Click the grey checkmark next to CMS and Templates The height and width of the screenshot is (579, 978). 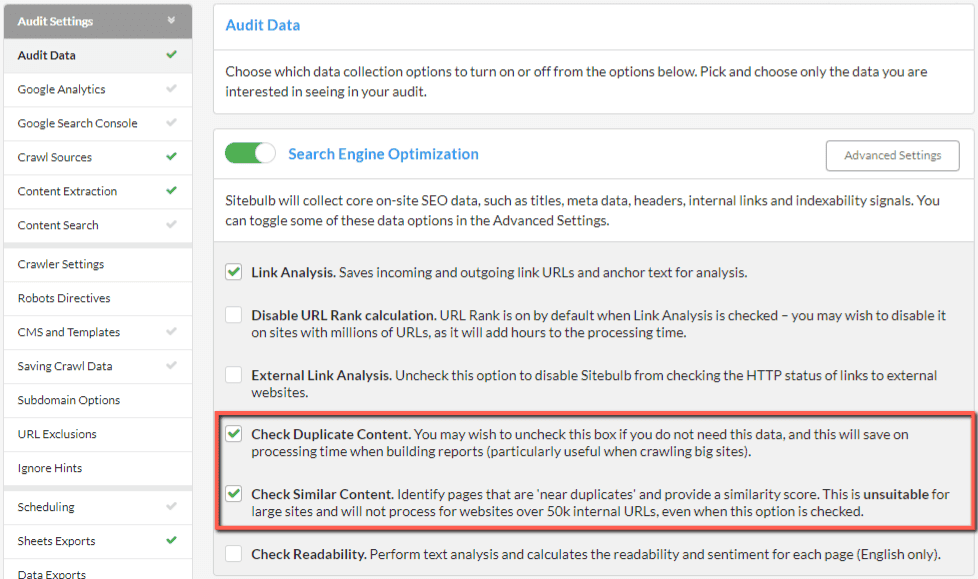(x=172, y=331)
